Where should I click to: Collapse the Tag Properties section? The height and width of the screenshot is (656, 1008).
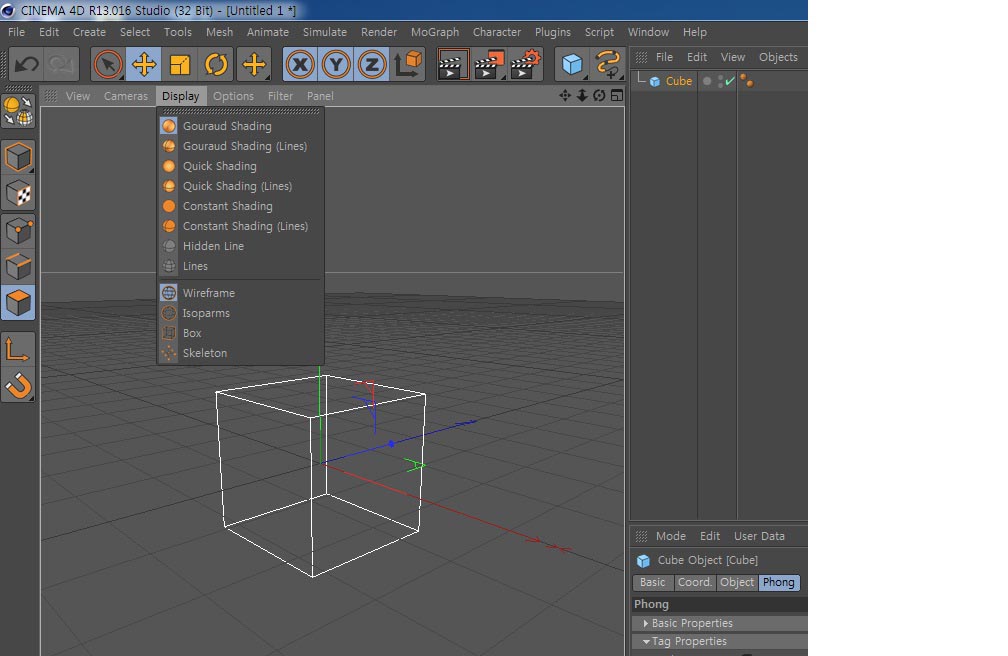click(689, 641)
